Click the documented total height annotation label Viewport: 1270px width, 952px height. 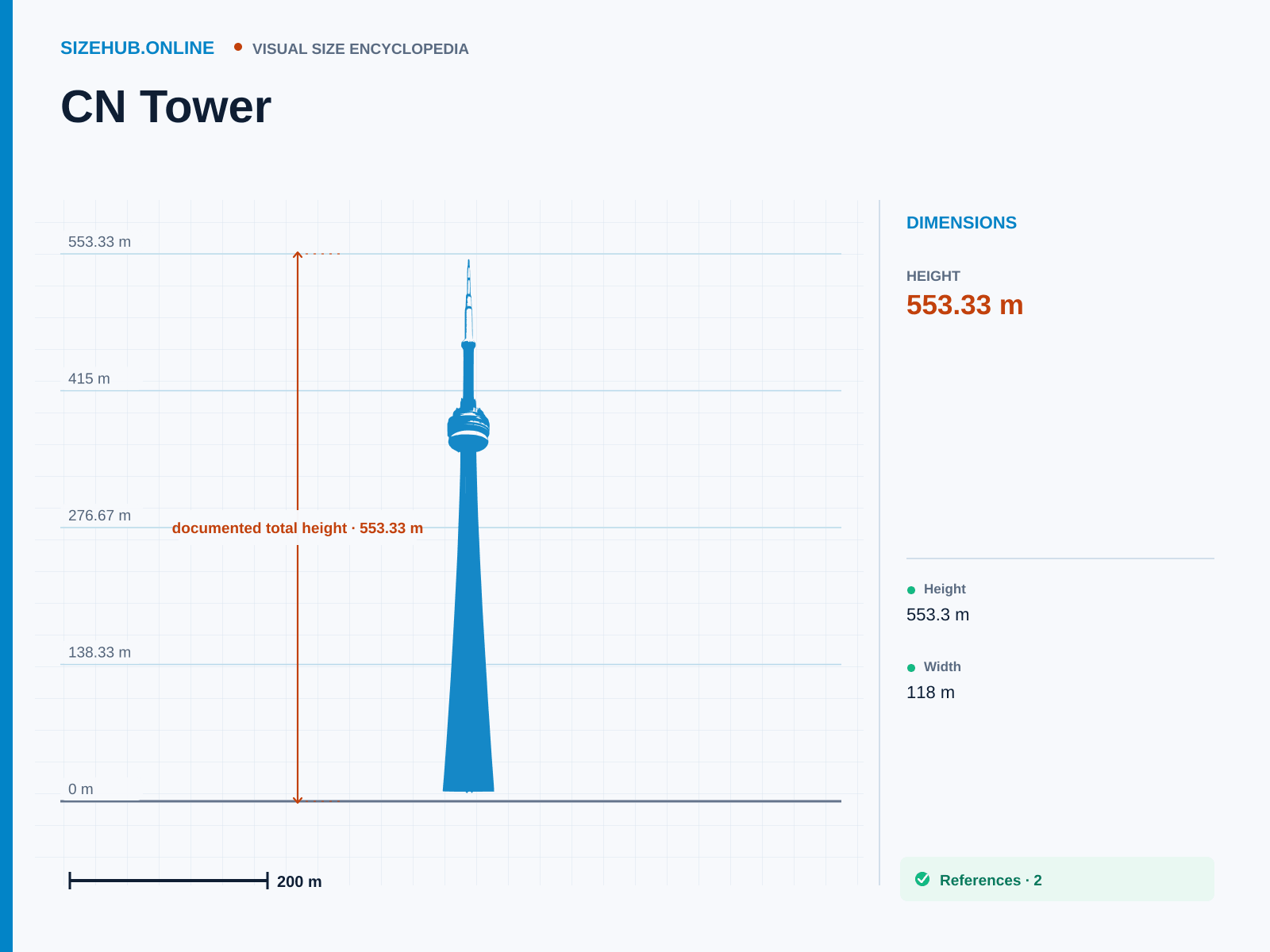pos(298,528)
